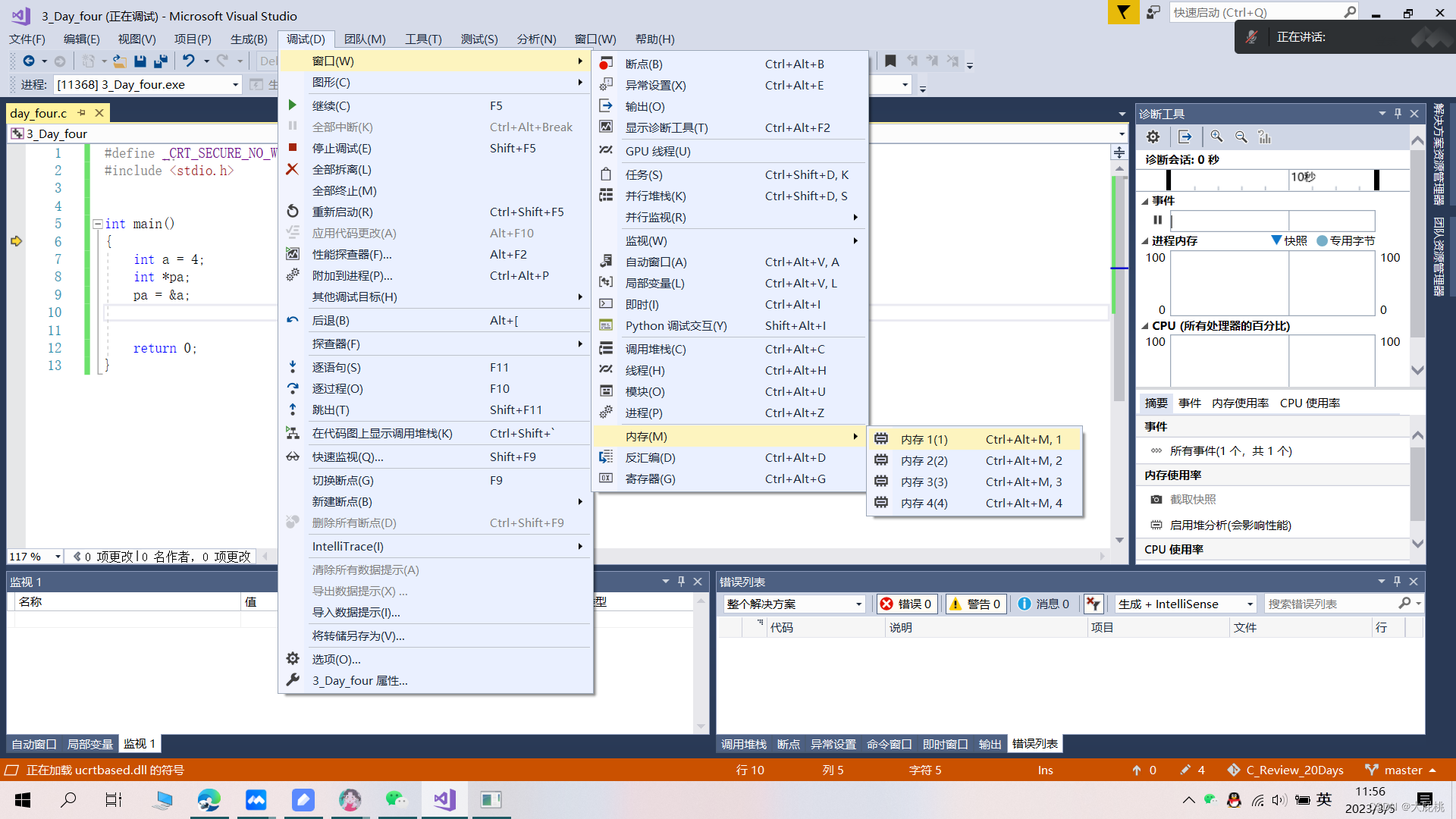This screenshot has height=819, width=1456.
Task: Toggle the 警告 0 warnings filter
Action: (x=975, y=604)
